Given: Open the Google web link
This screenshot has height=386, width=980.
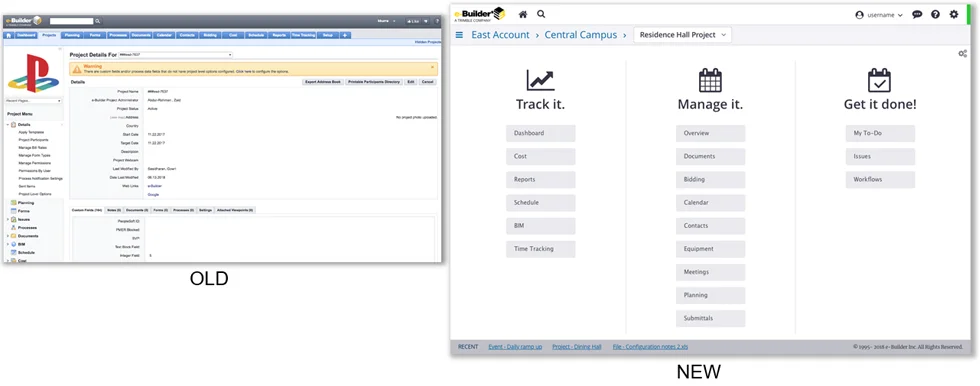Looking at the screenshot, I should [153, 194].
